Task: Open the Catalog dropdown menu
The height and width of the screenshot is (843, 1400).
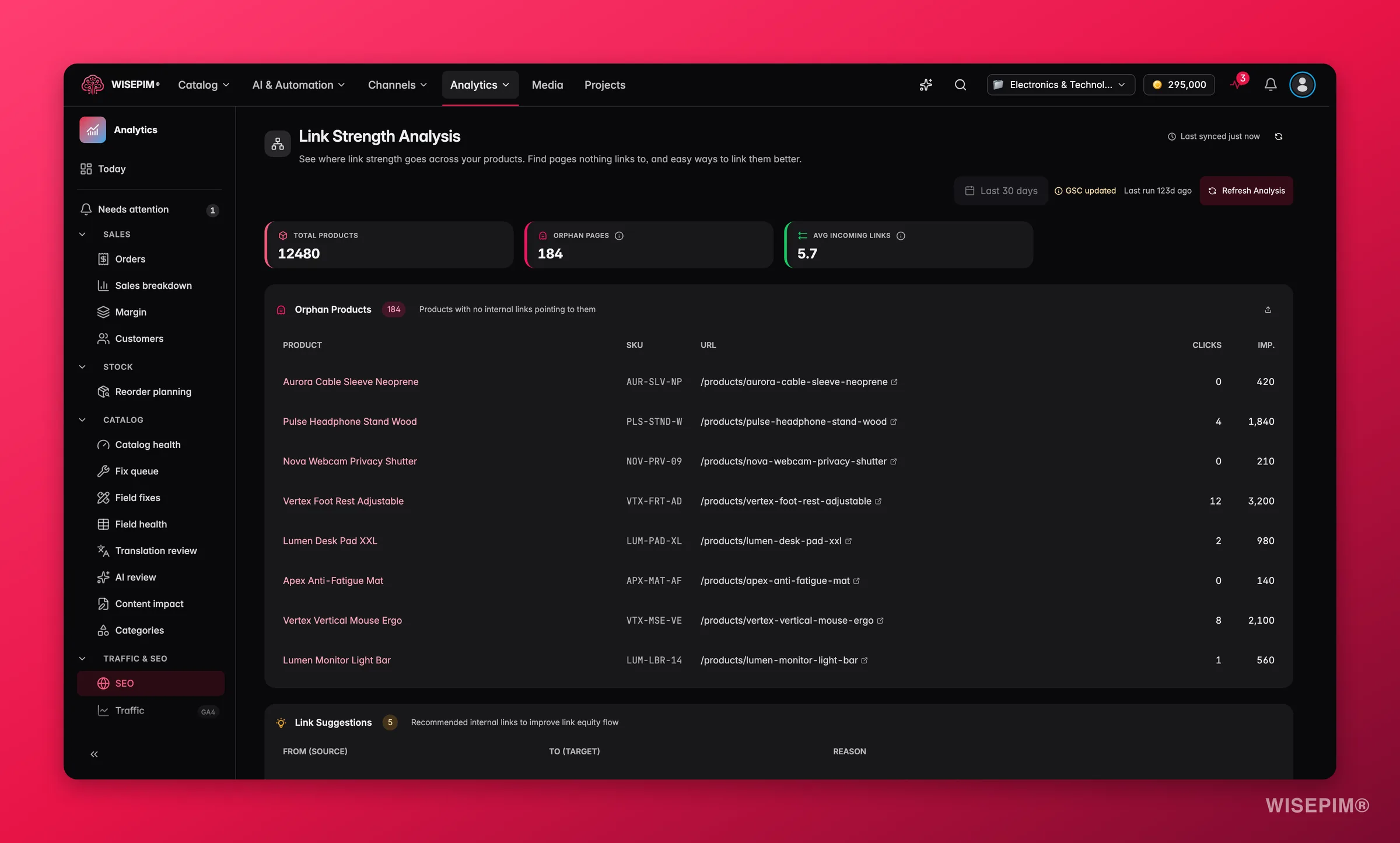Action: [x=204, y=85]
